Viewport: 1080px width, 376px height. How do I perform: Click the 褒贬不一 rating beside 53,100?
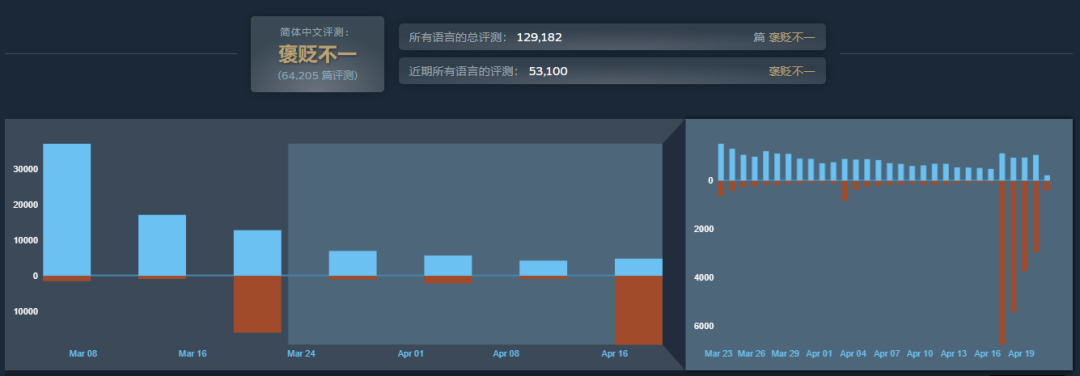[792, 71]
